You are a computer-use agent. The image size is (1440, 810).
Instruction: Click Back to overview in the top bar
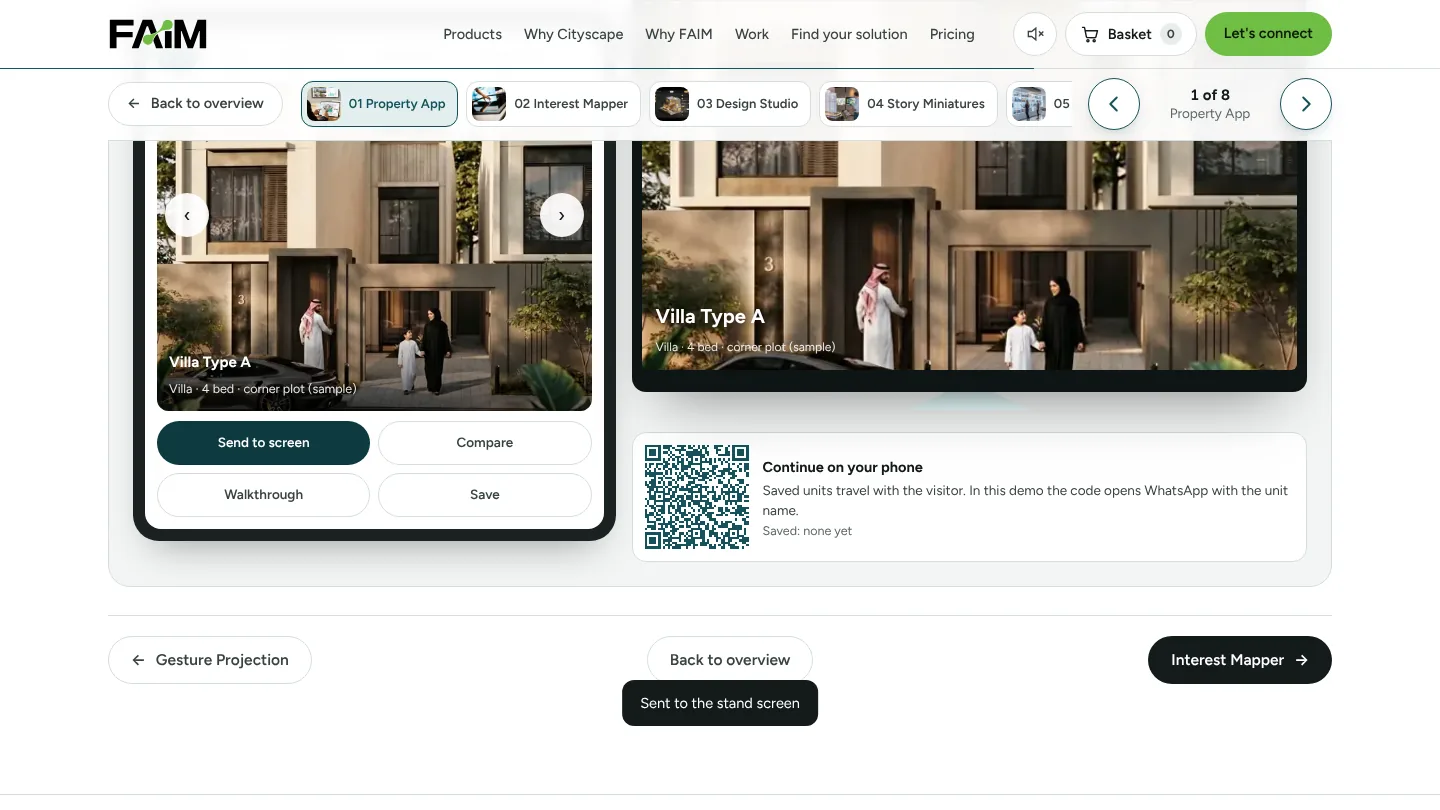[195, 104]
